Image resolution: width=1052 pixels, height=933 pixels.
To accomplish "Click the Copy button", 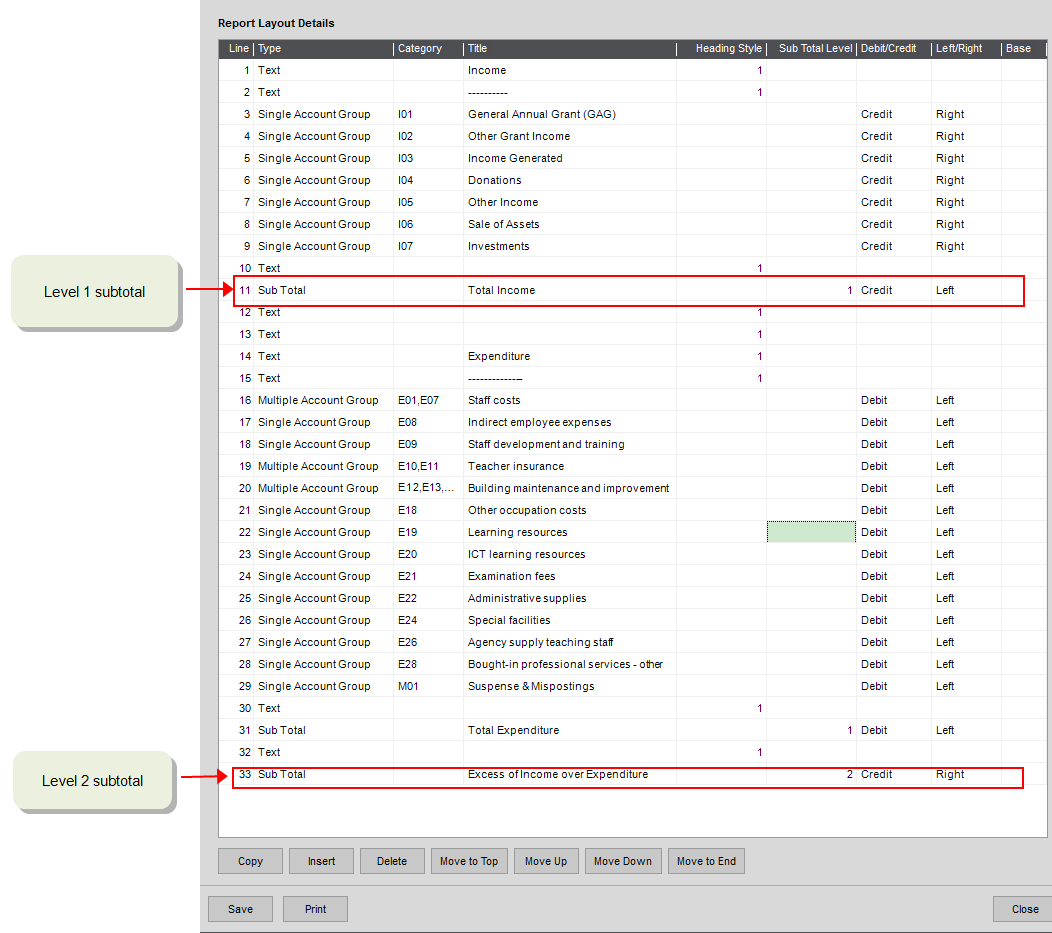I will (x=250, y=860).
